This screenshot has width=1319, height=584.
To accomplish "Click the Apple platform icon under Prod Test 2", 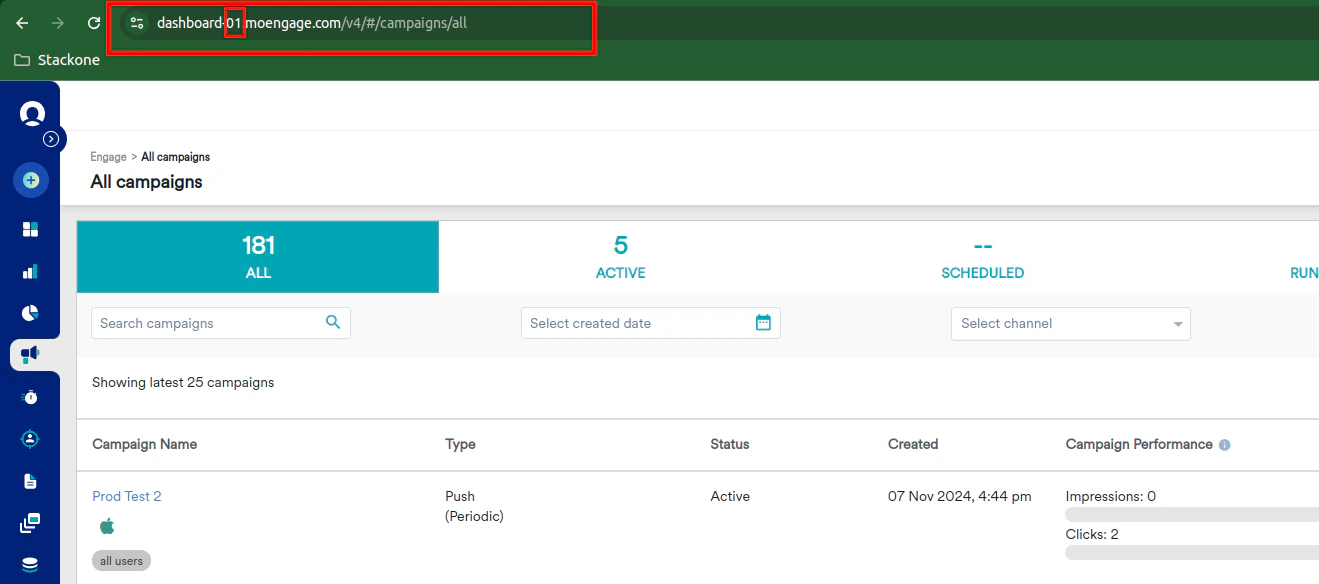I will 107,526.
